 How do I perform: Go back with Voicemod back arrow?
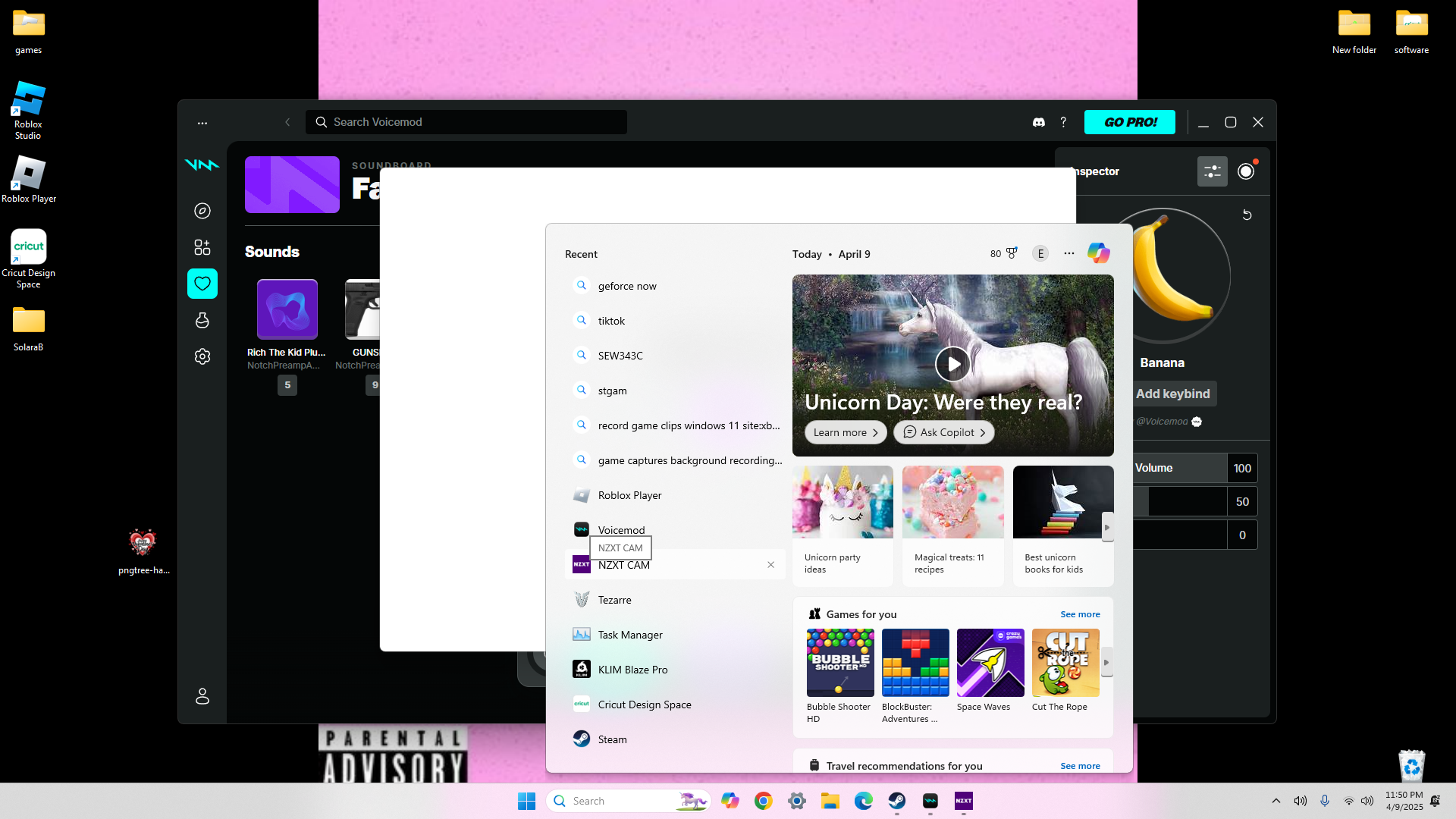(x=287, y=122)
